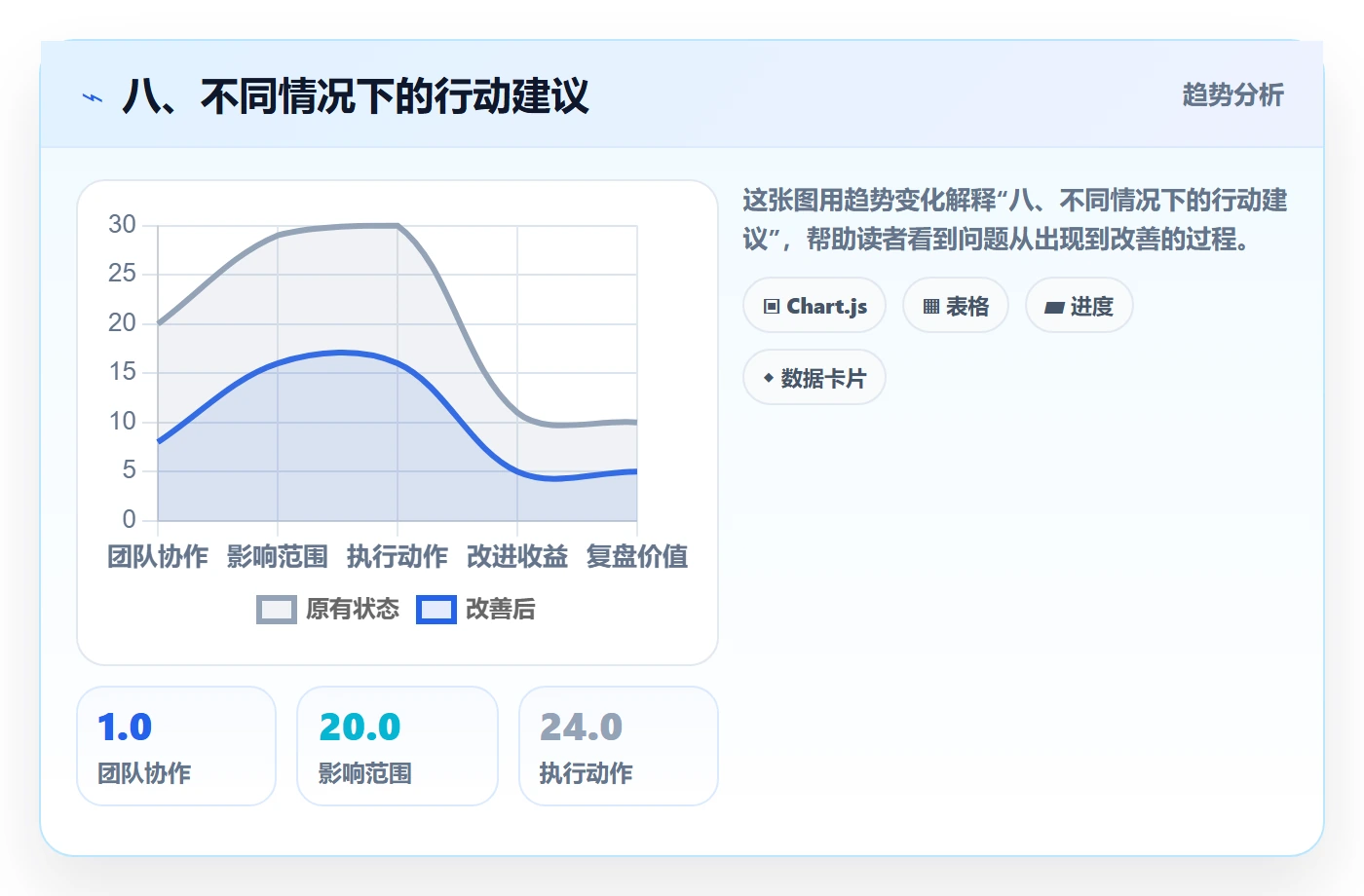Open the 24.0 执行动作 stat card
Image resolution: width=1364 pixels, height=896 pixels.
(619, 746)
